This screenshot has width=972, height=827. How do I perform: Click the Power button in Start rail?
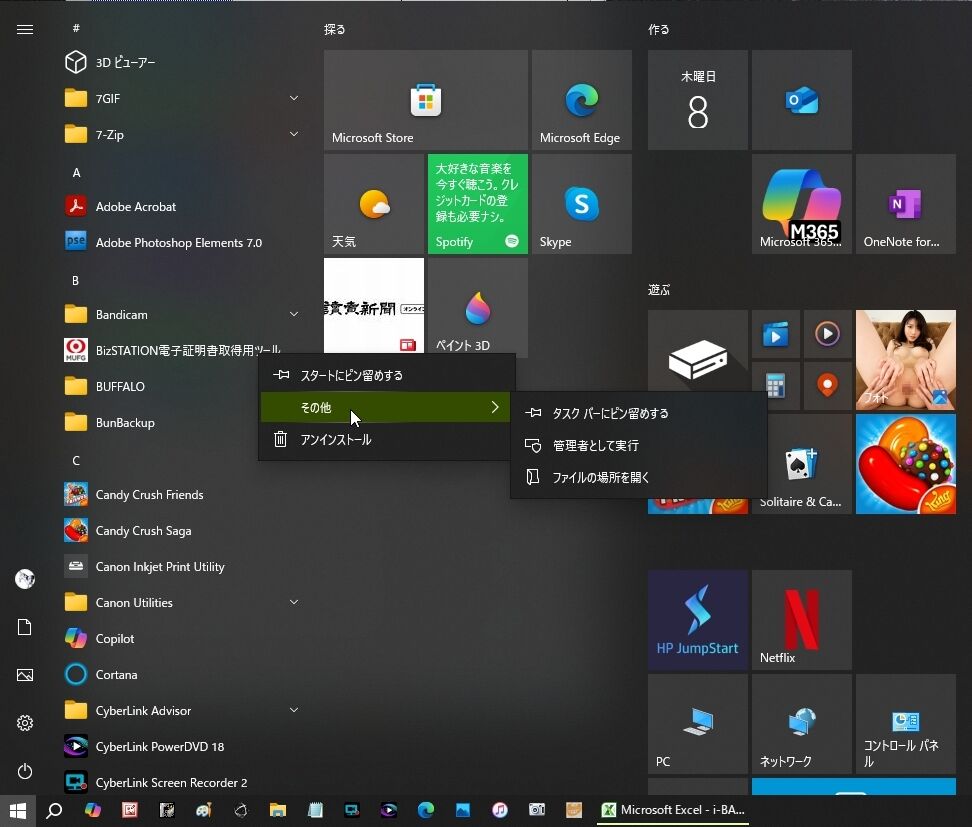(25, 771)
